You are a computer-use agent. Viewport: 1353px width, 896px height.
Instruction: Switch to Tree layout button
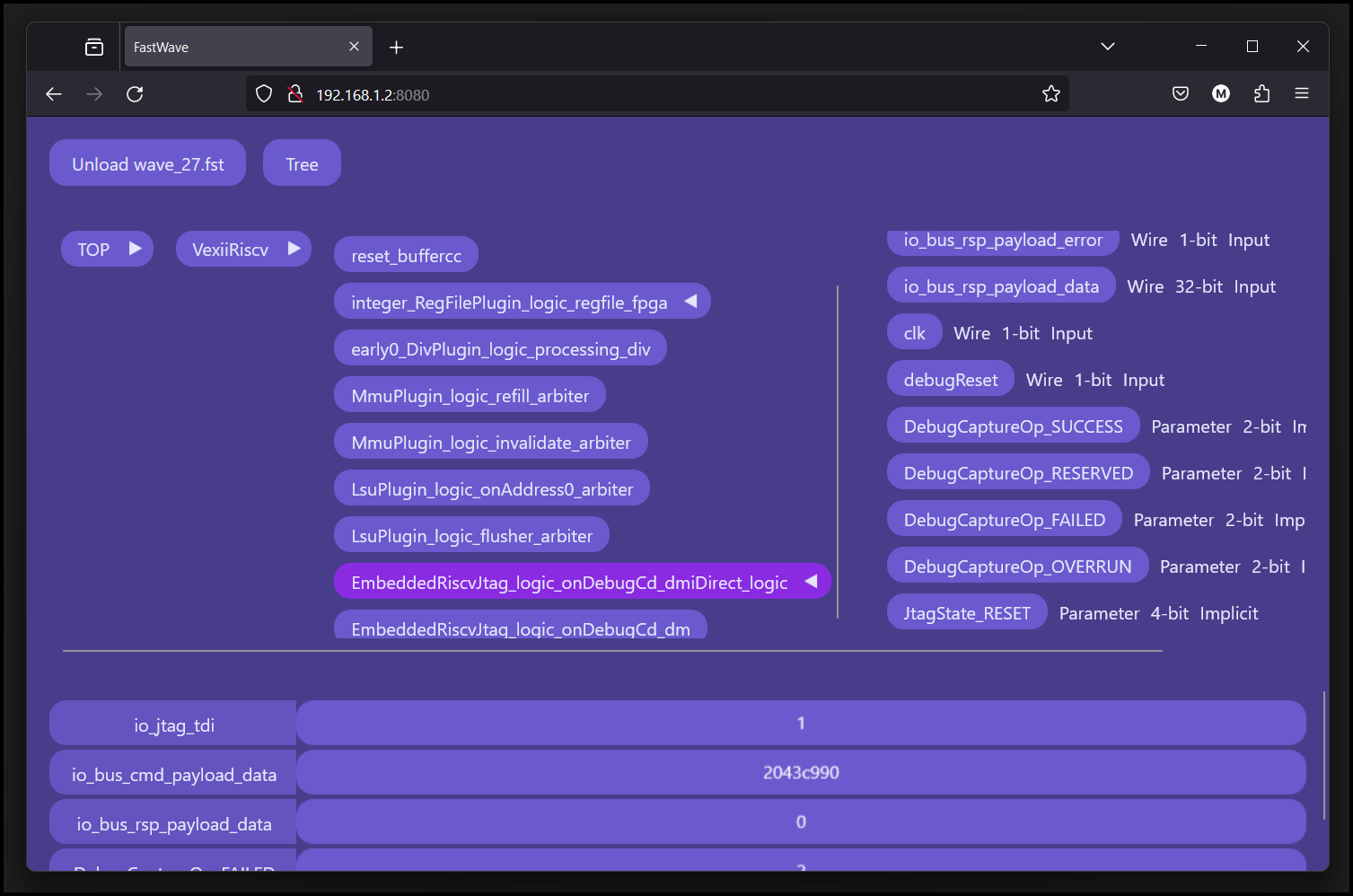pos(302,163)
